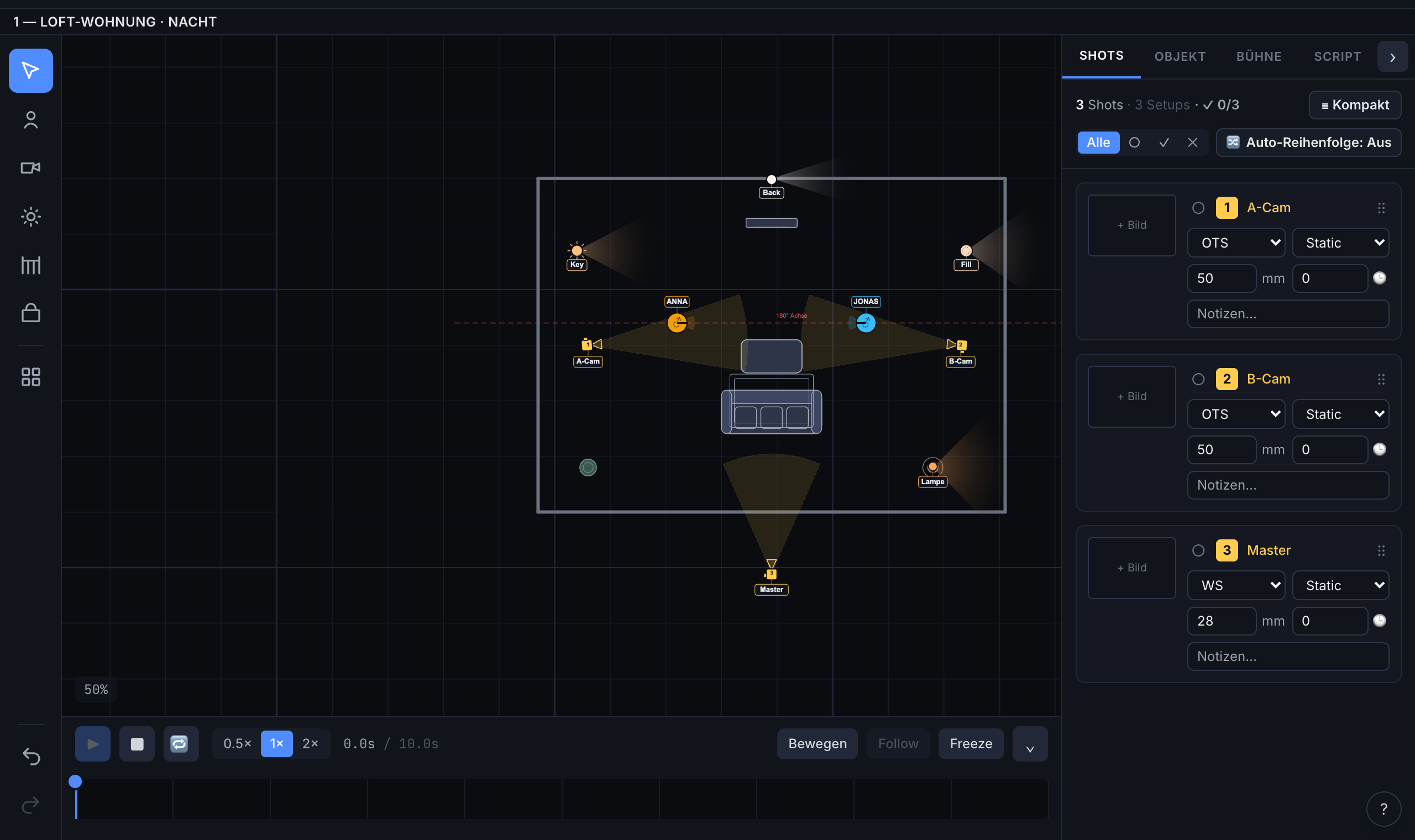Viewport: 1415px width, 840px height.
Task: Click the Kompakt view button
Action: pos(1354,104)
